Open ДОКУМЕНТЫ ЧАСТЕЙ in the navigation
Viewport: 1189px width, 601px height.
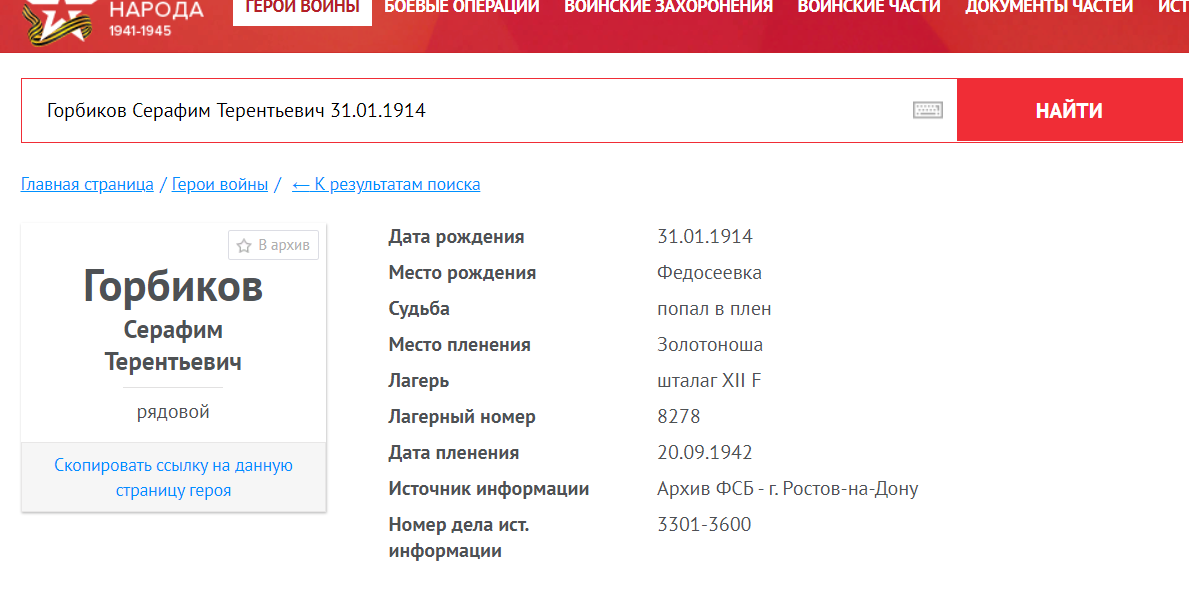click(x=1049, y=8)
